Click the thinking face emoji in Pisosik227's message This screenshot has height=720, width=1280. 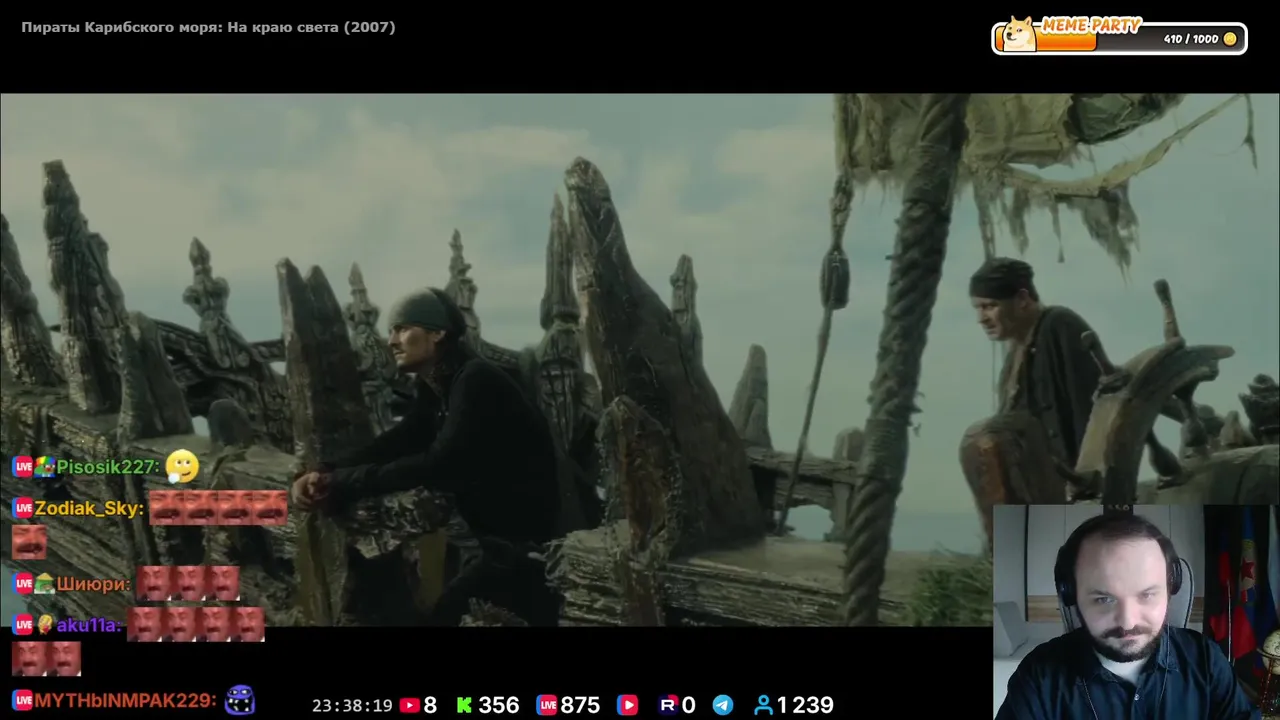click(x=182, y=466)
